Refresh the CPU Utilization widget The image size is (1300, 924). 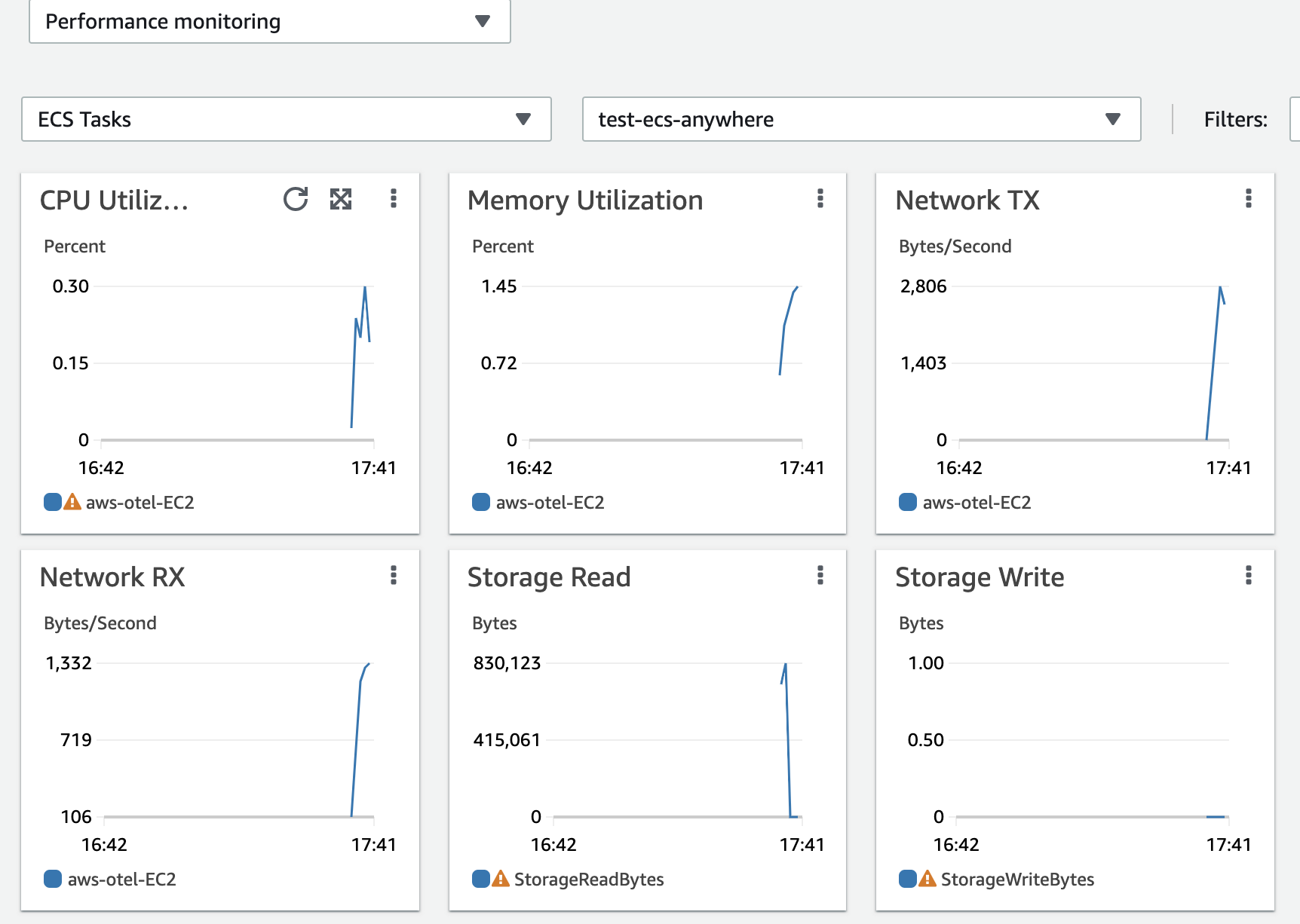click(296, 199)
